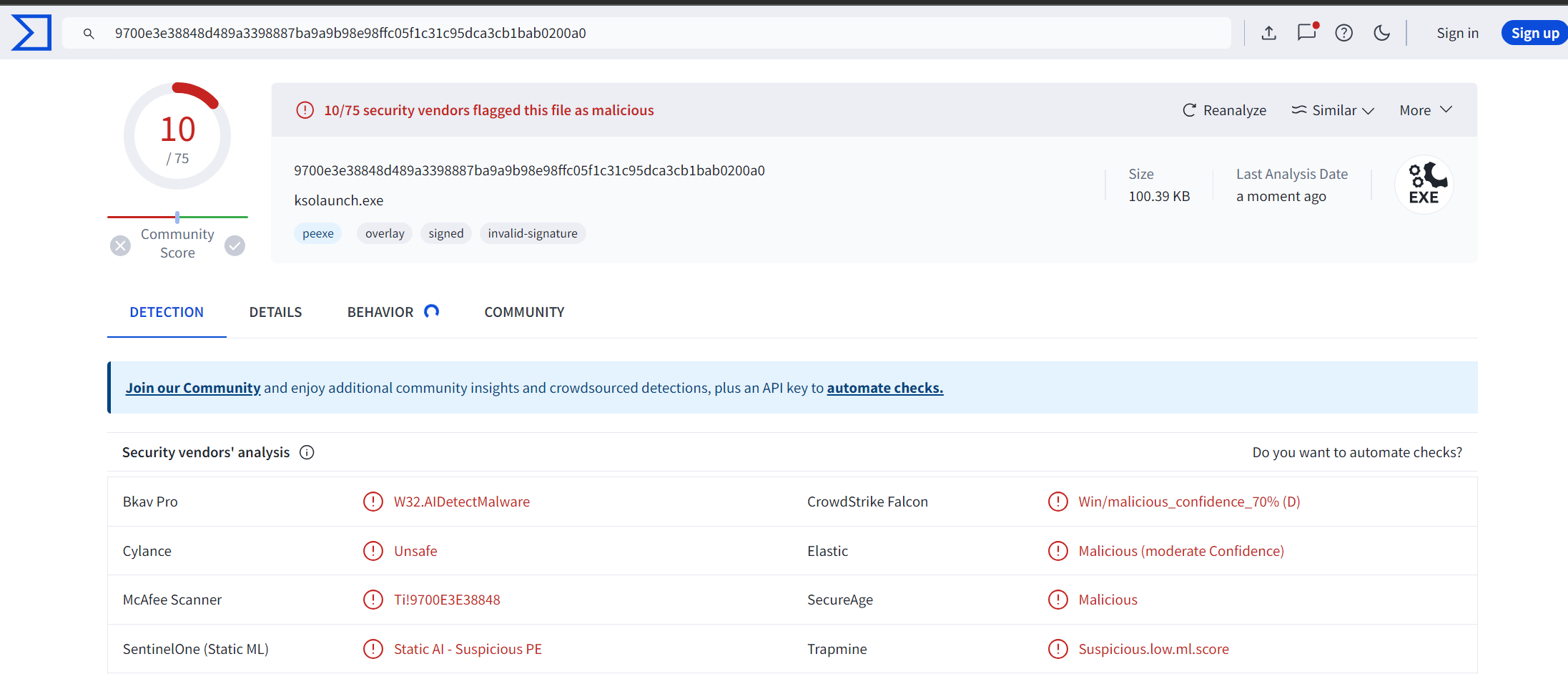Click the Reanalyze button
Viewport: 1568px width, 674px height.
pyautogui.click(x=1224, y=110)
